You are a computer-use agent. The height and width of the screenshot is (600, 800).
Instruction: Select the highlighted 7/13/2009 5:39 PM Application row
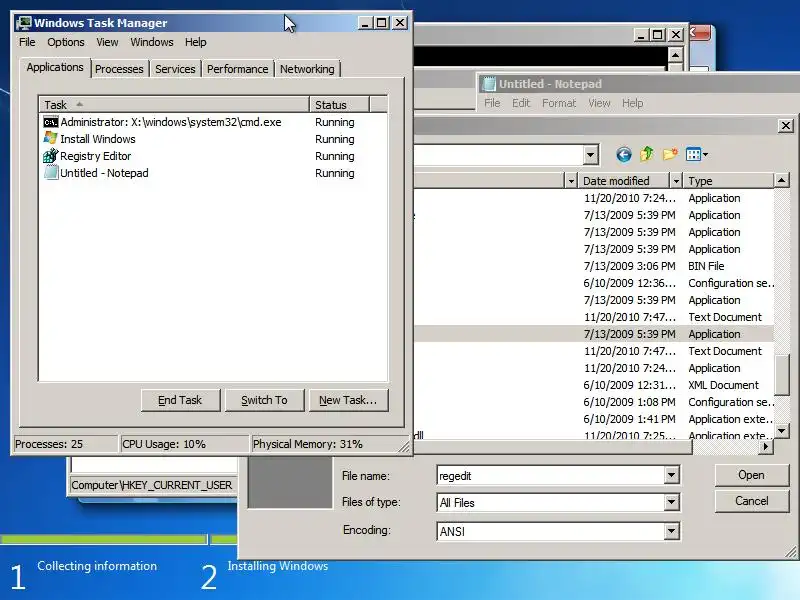[594, 334]
